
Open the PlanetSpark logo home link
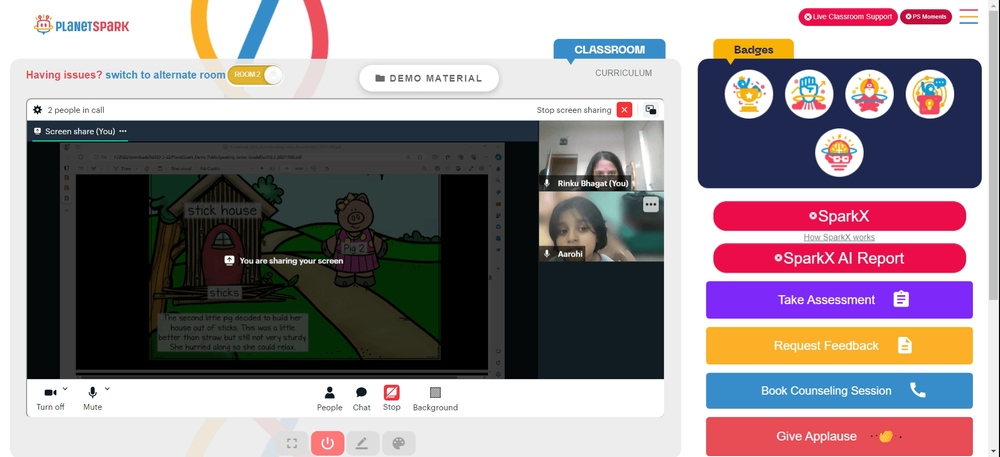(82, 25)
